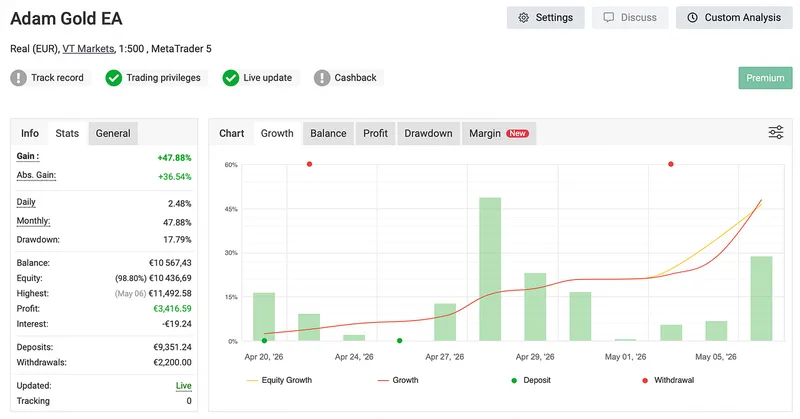Viewport: 800px width, 419px height.
Task: Click the green Premium button
Action: (765, 78)
